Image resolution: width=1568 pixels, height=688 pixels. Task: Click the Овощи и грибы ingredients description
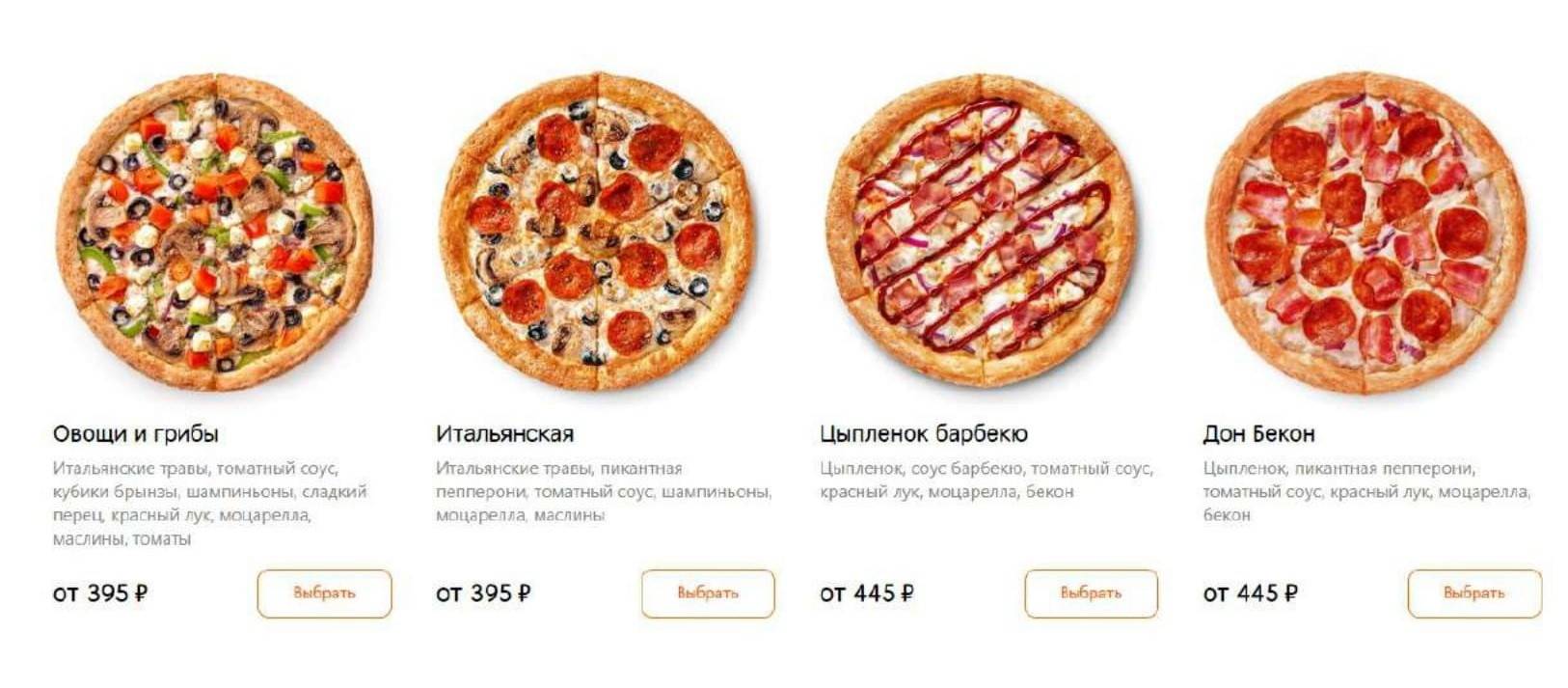point(209,504)
